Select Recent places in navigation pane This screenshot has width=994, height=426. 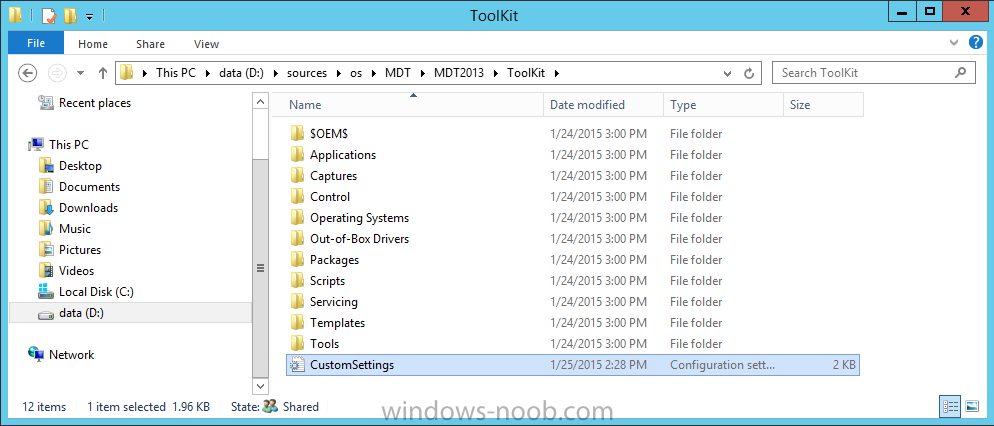point(94,103)
